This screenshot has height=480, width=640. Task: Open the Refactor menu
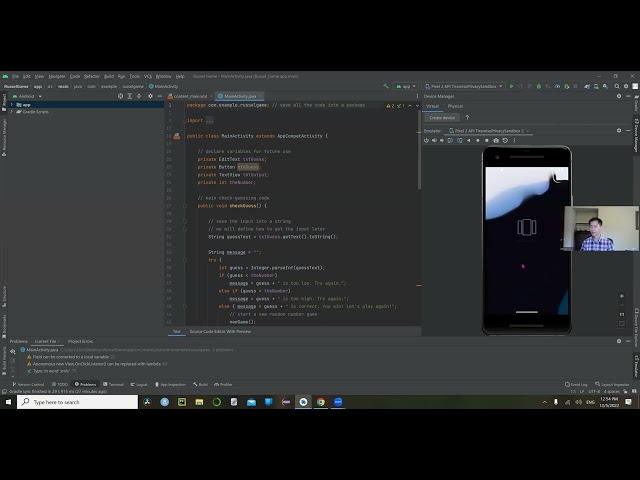point(92,76)
